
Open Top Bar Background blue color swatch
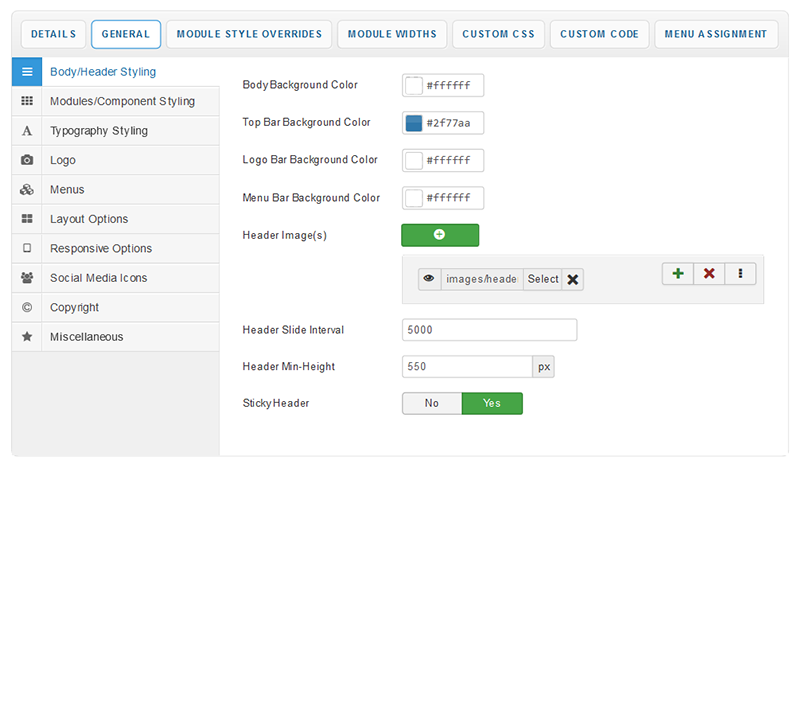(414, 123)
